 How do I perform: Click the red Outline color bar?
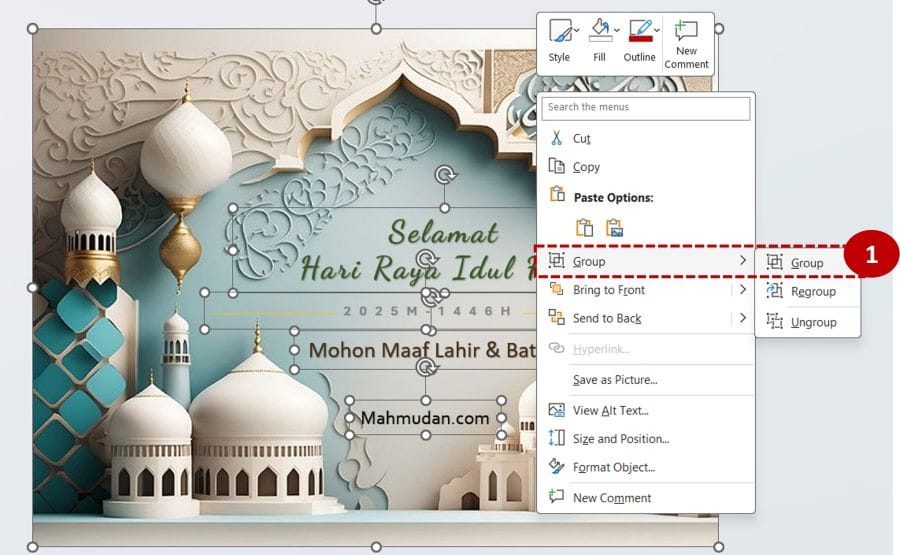pyautogui.click(x=640, y=39)
